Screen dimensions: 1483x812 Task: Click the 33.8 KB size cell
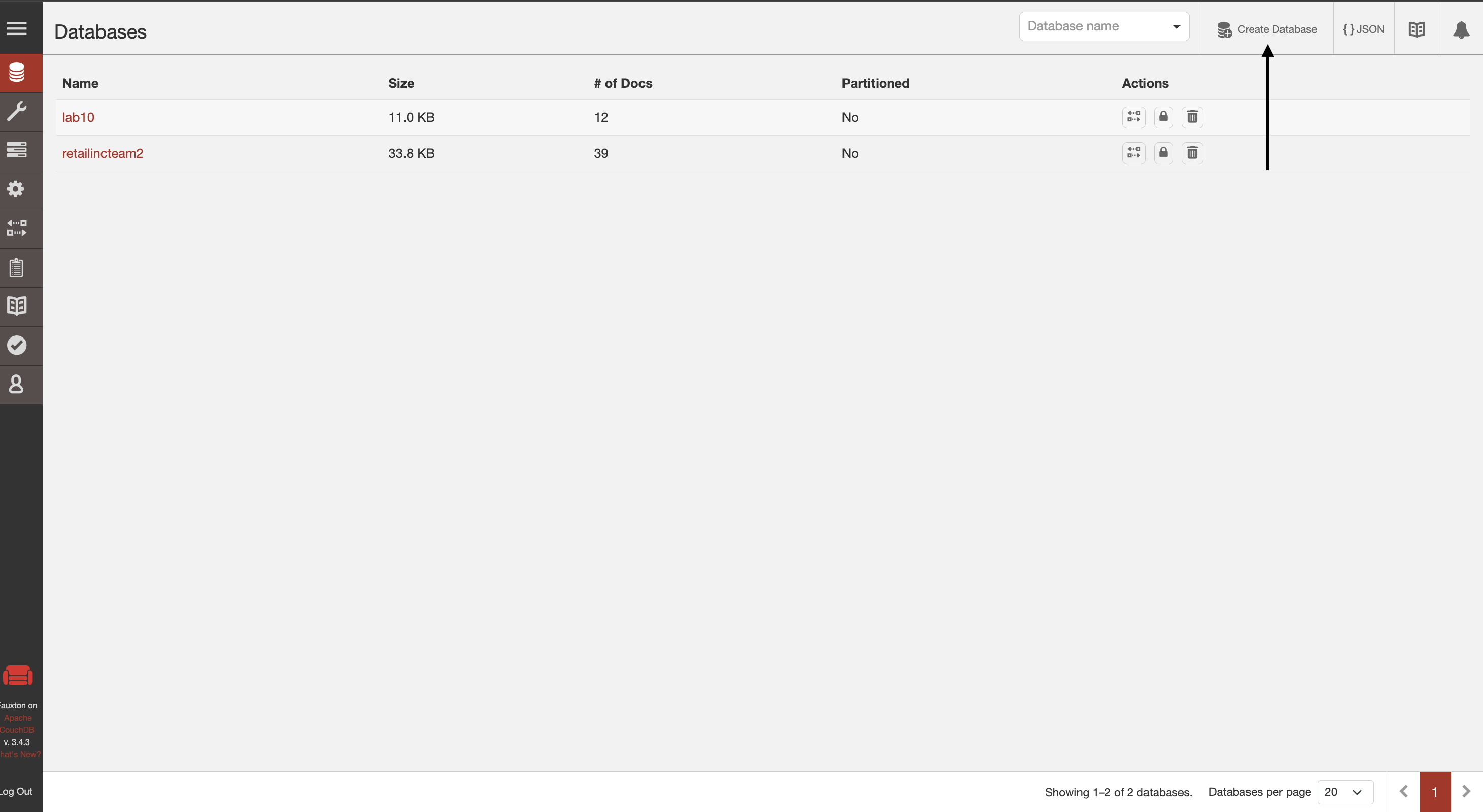[411, 153]
